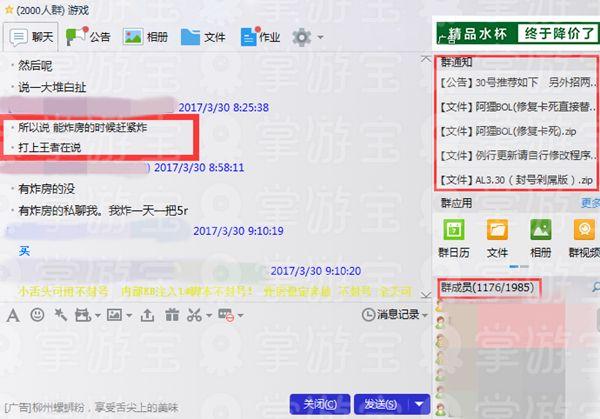Open the 相册 album tab
This screenshot has height=419, width=600.
pyautogui.click(x=145, y=37)
